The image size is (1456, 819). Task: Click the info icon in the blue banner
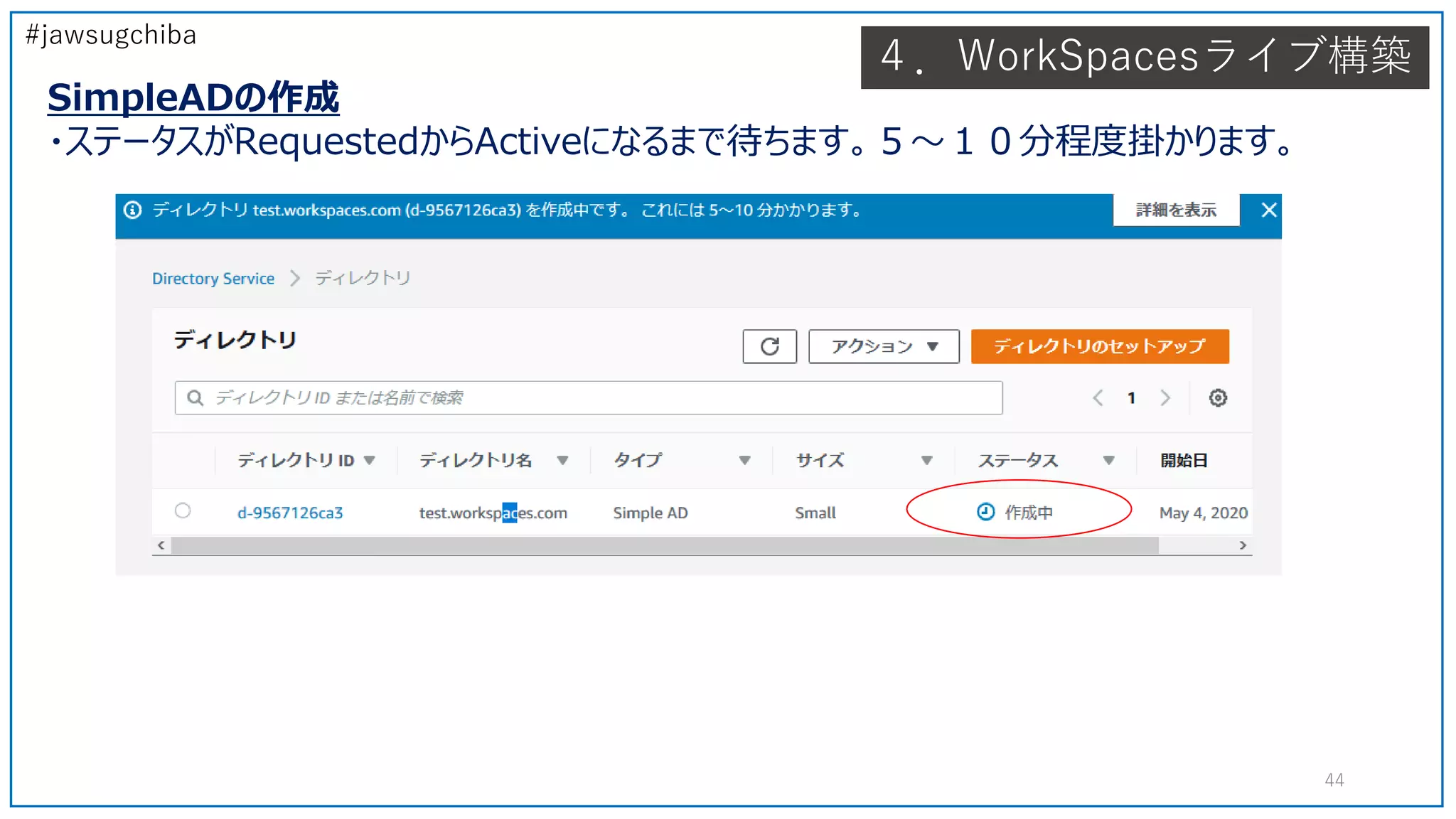[x=133, y=210]
